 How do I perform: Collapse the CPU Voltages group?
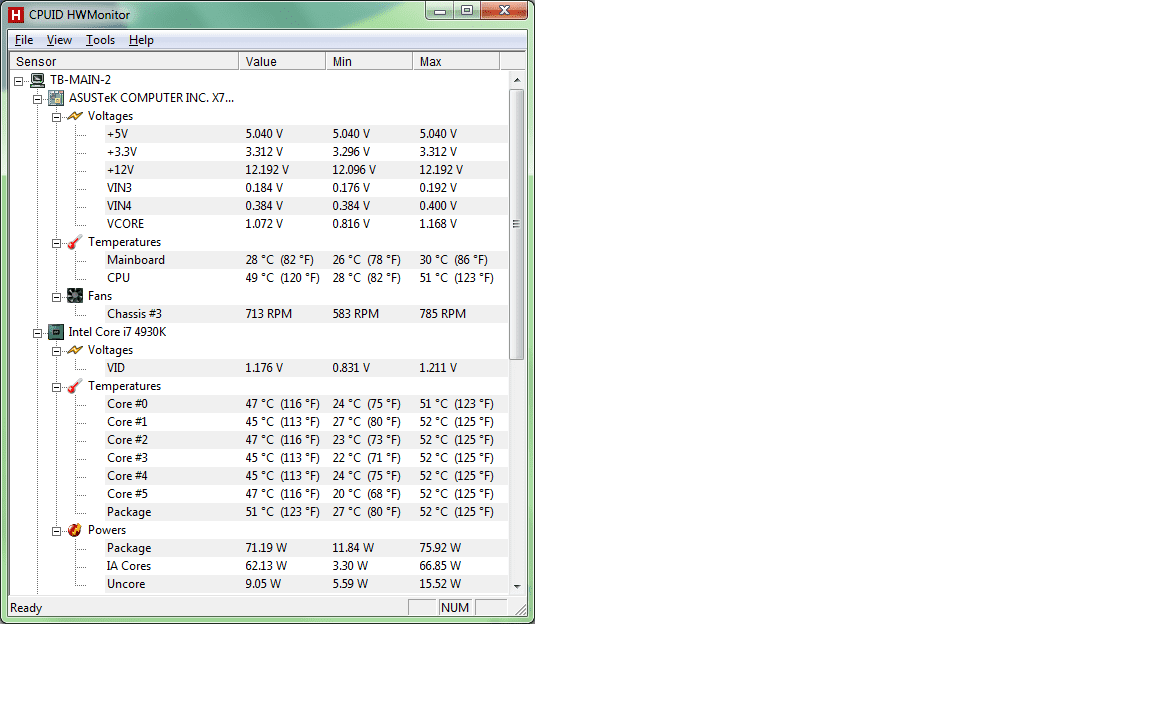pos(57,351)
